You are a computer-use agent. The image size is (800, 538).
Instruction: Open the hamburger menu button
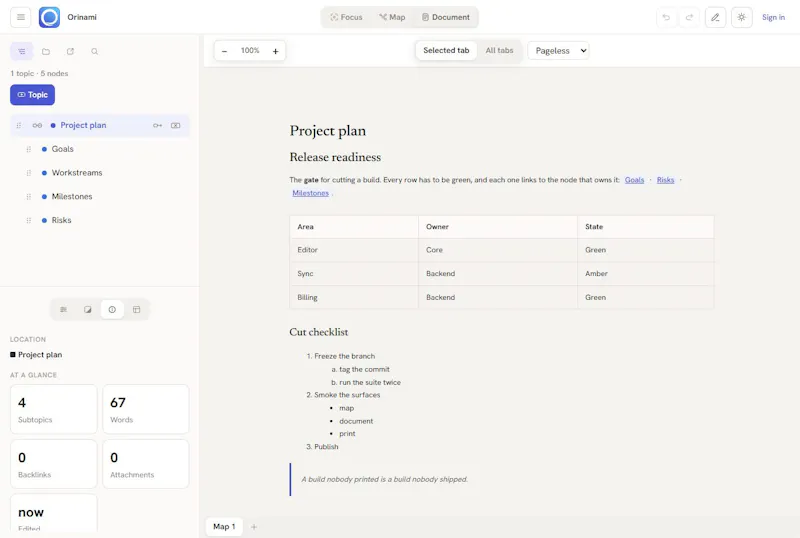(20, 17)
